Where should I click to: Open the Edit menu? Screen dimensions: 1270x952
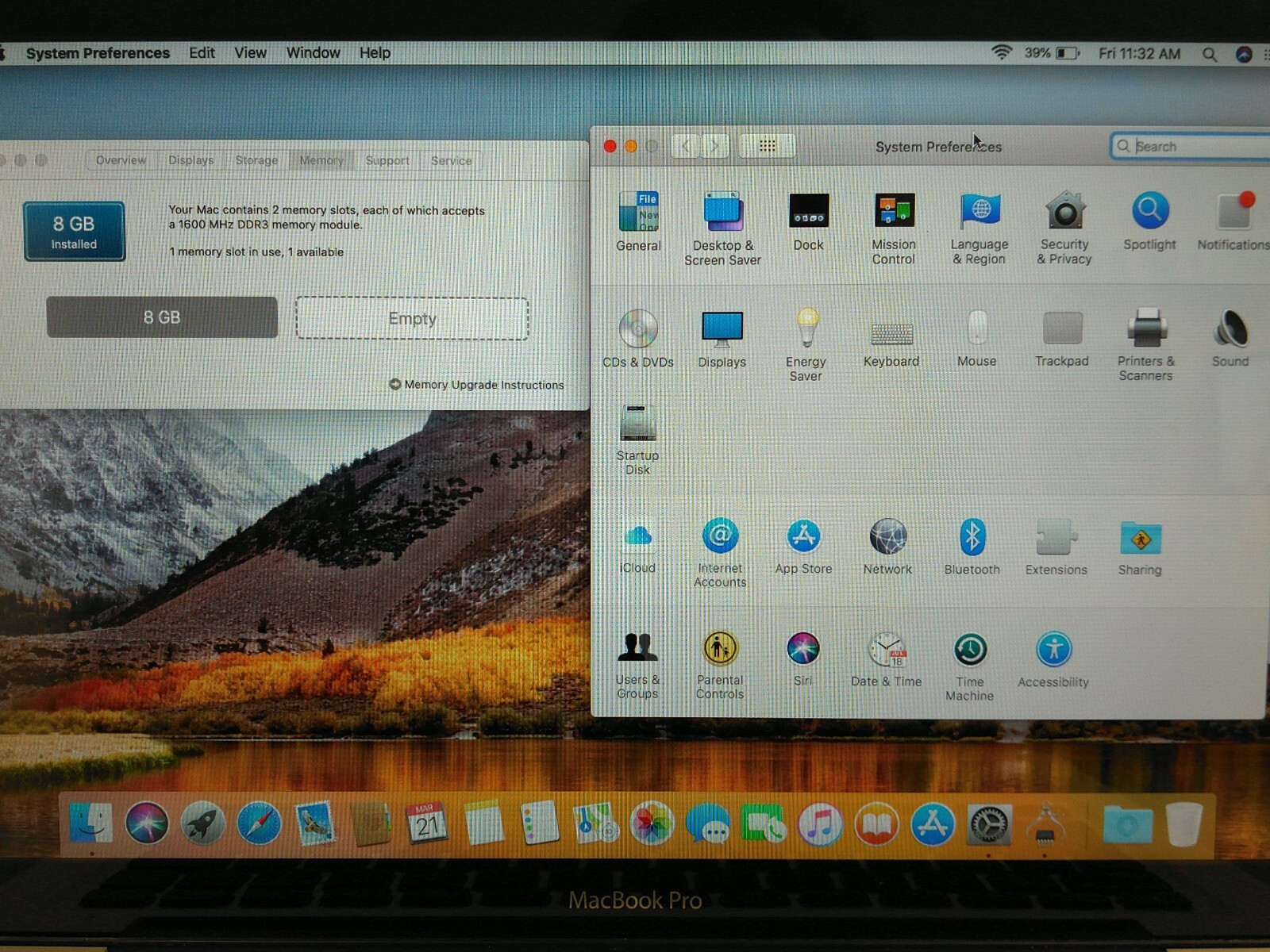pos(202,53)
